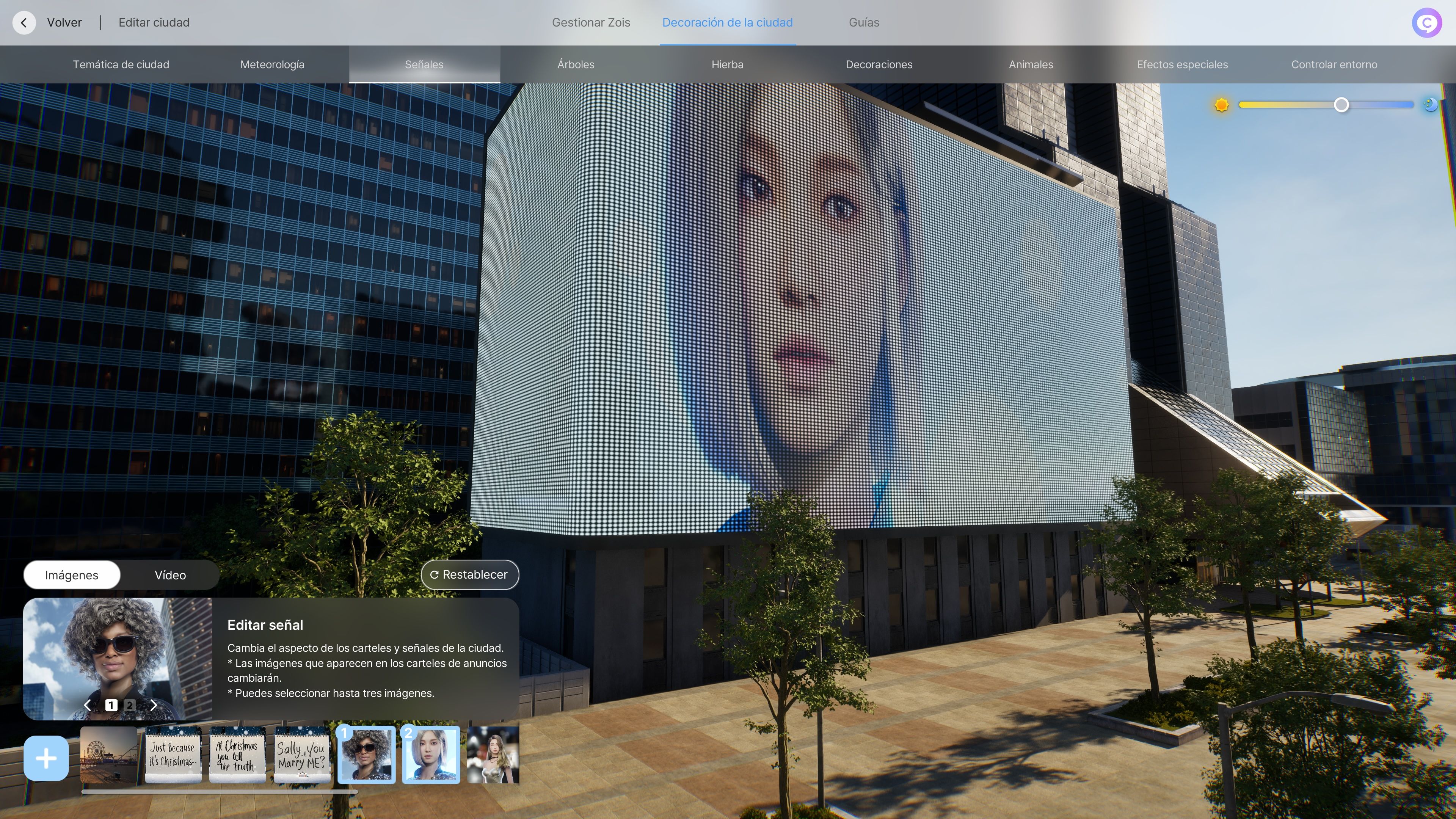Select the ferris wheel pier thumbnail

click(x=108, y=755)
